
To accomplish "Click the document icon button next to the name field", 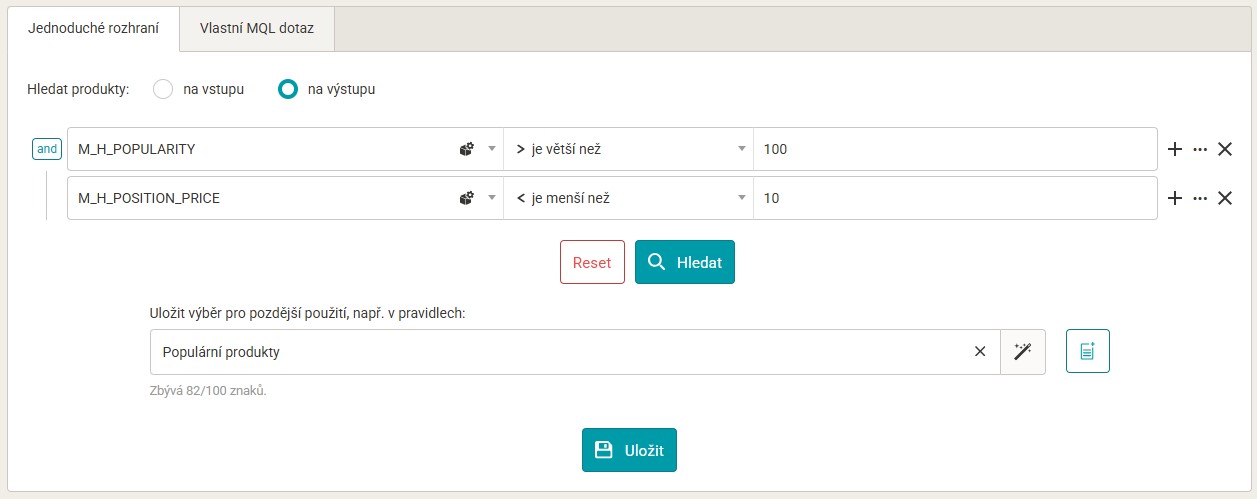I will (1087, 351).
